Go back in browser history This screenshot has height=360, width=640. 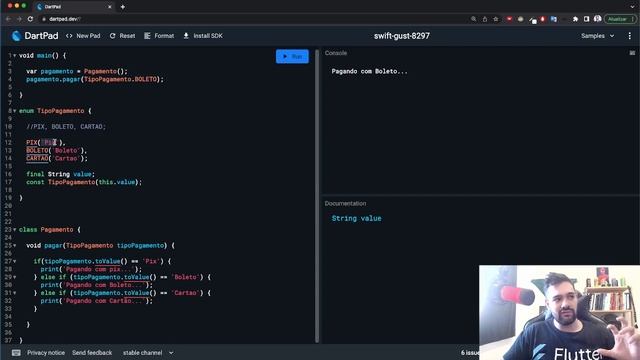[8, 19]
